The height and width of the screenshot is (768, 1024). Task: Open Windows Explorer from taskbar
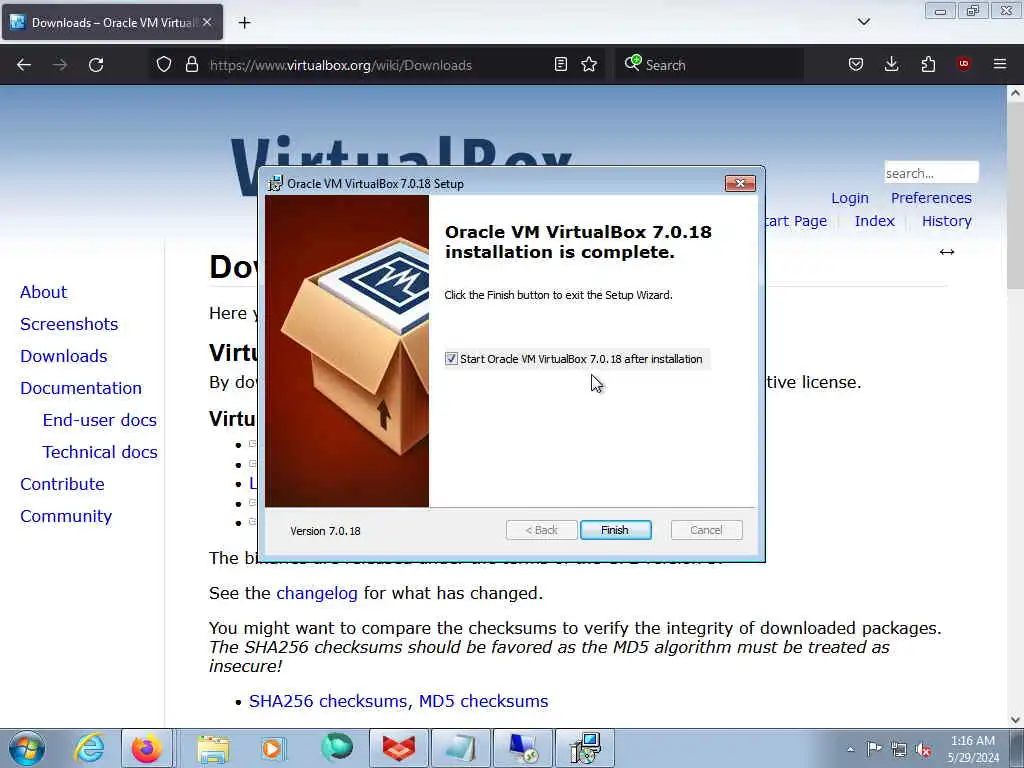coord(213,749)
